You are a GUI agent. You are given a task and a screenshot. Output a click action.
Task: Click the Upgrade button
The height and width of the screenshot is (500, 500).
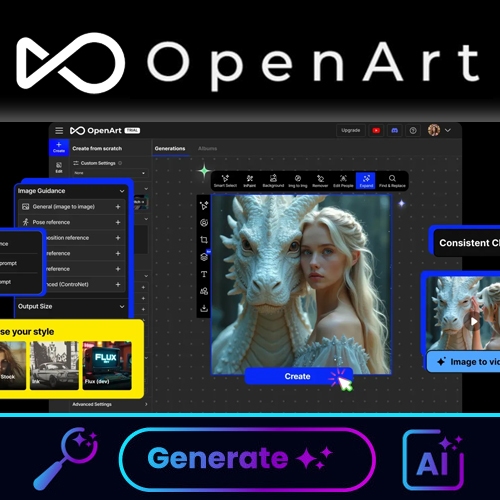tap(351, 130)
